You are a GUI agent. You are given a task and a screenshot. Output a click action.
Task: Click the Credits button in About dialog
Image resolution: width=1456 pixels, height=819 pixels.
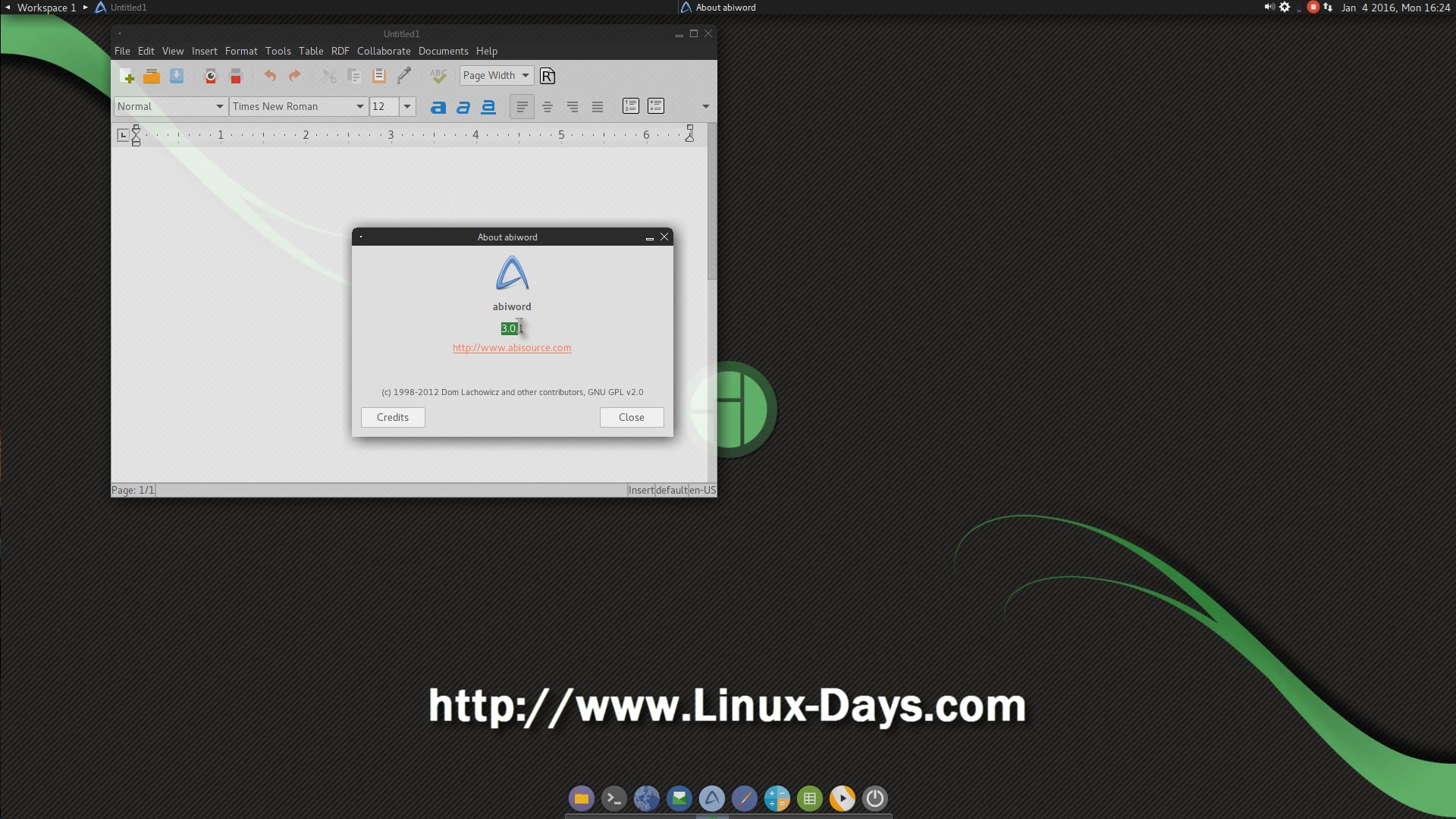coord(393,417)
